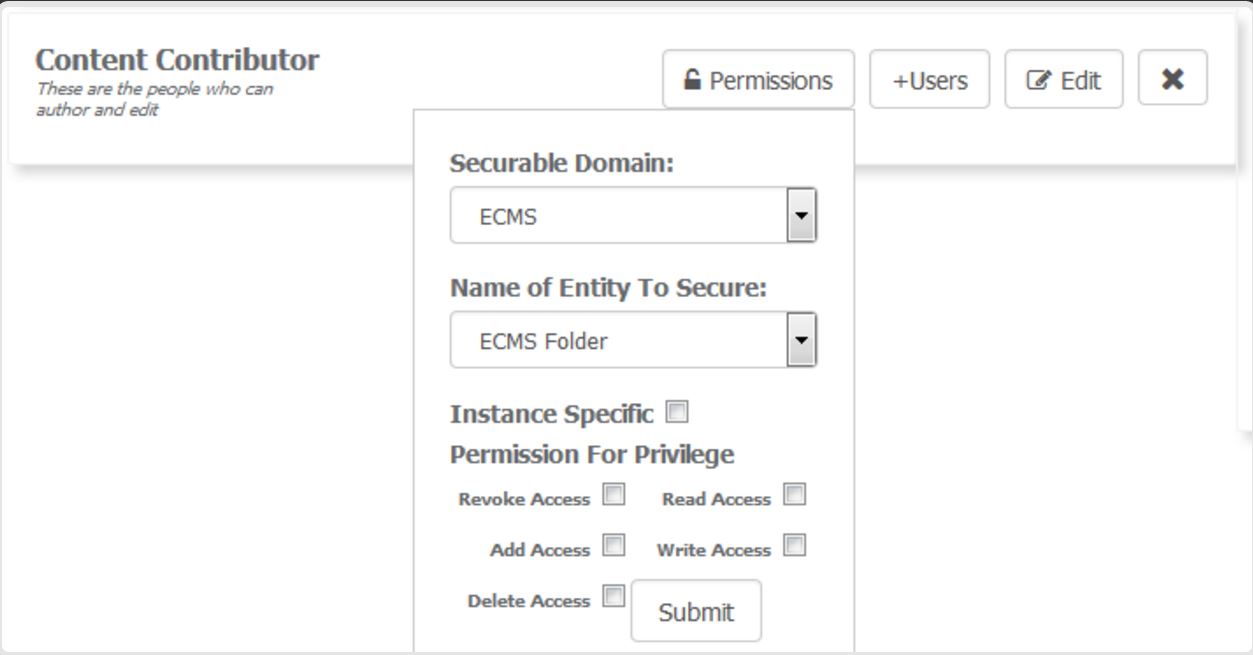This screenshot has height=655, width=1253.
Task: Check the Revoke Access checkbox
Action: click(x=614, y=495)
